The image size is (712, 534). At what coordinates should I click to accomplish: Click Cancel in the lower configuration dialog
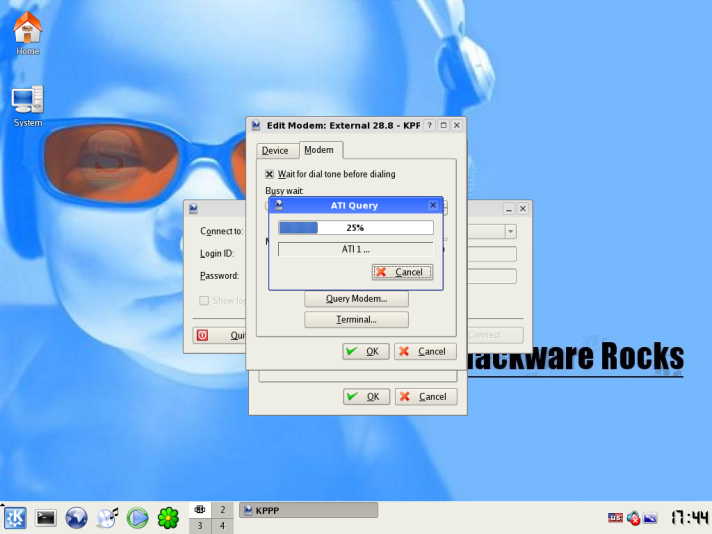[426, 397]
